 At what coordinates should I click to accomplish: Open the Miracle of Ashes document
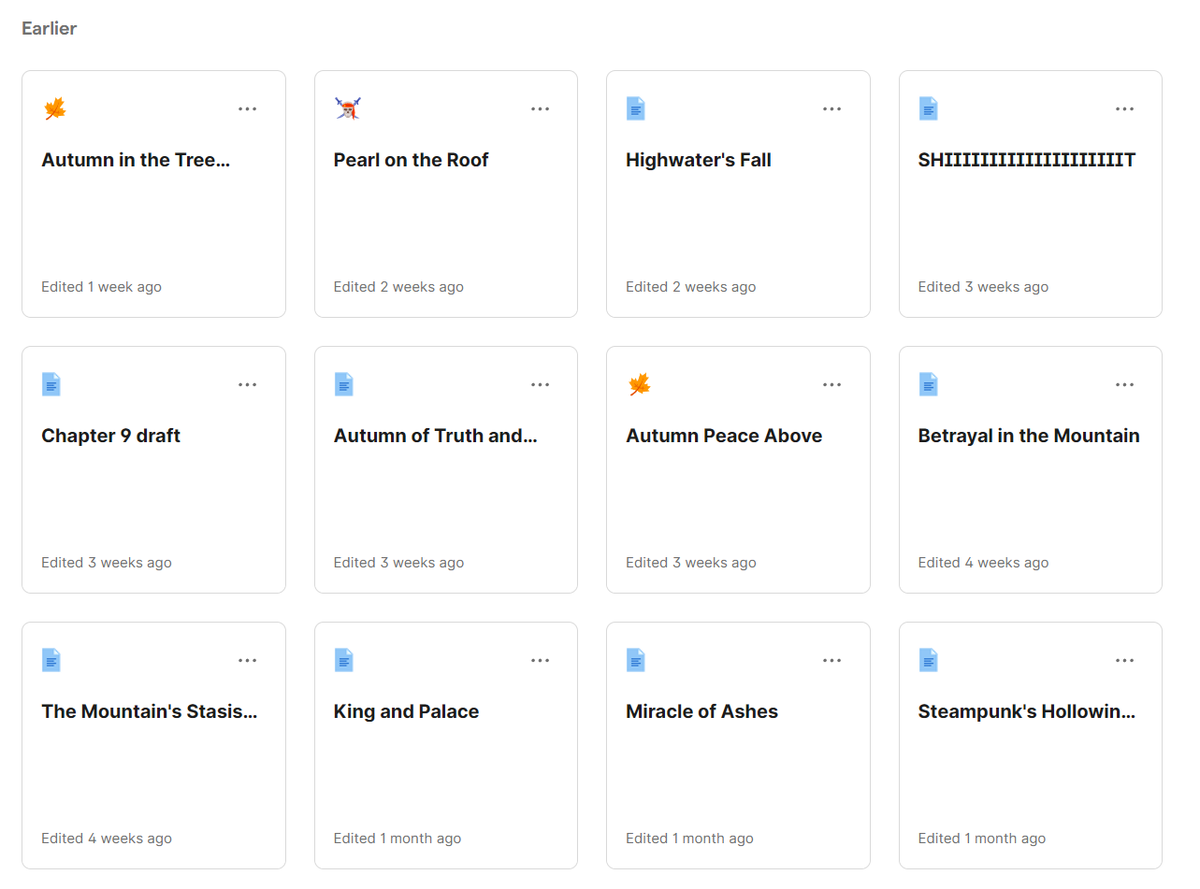(702, 712)
